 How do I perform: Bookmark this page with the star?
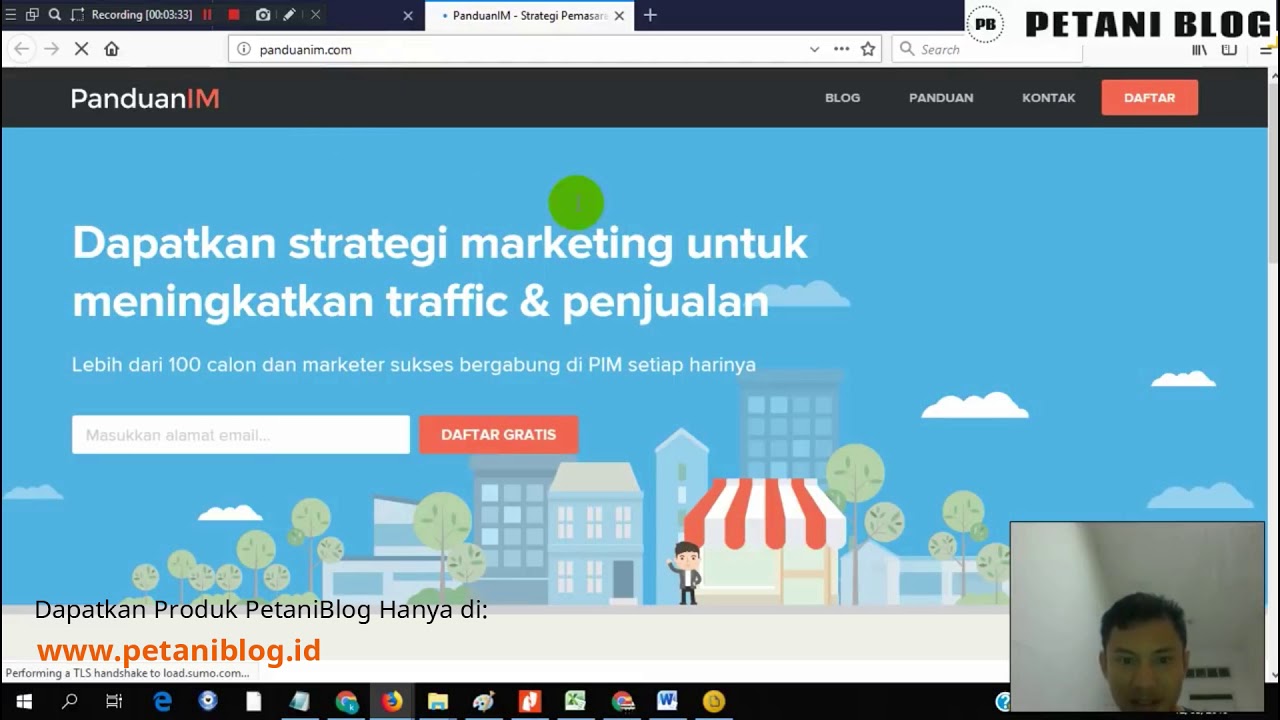point(868,49)
